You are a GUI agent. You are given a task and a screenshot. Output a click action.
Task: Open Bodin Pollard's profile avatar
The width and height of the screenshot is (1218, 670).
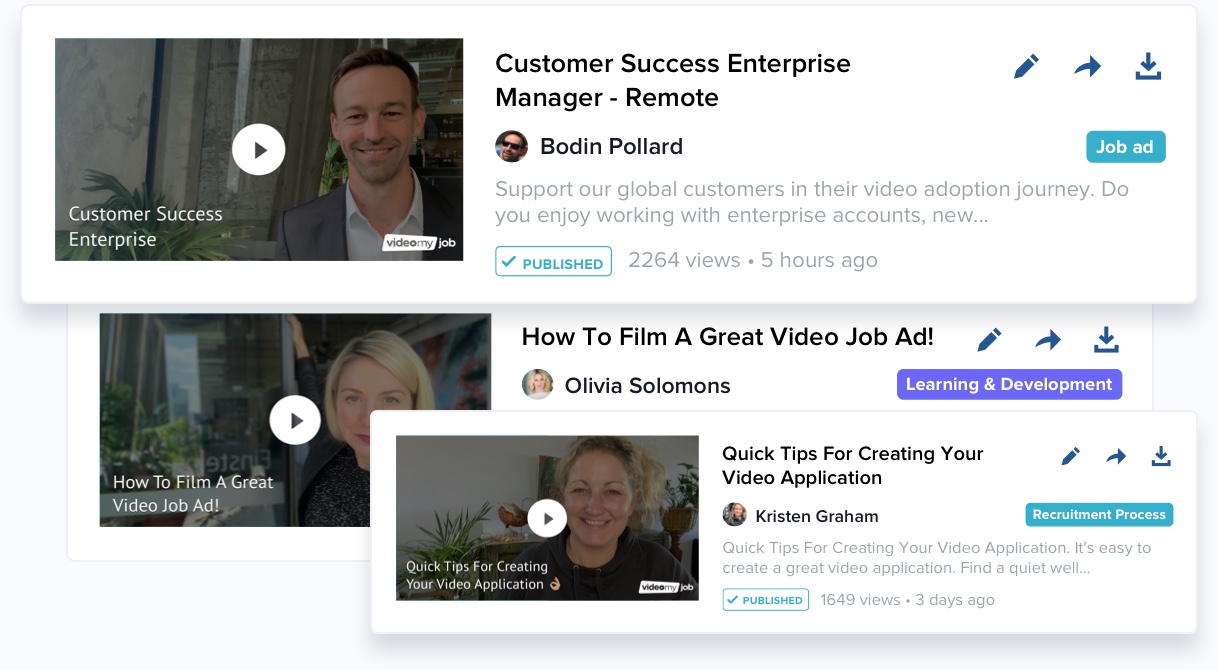511,146
